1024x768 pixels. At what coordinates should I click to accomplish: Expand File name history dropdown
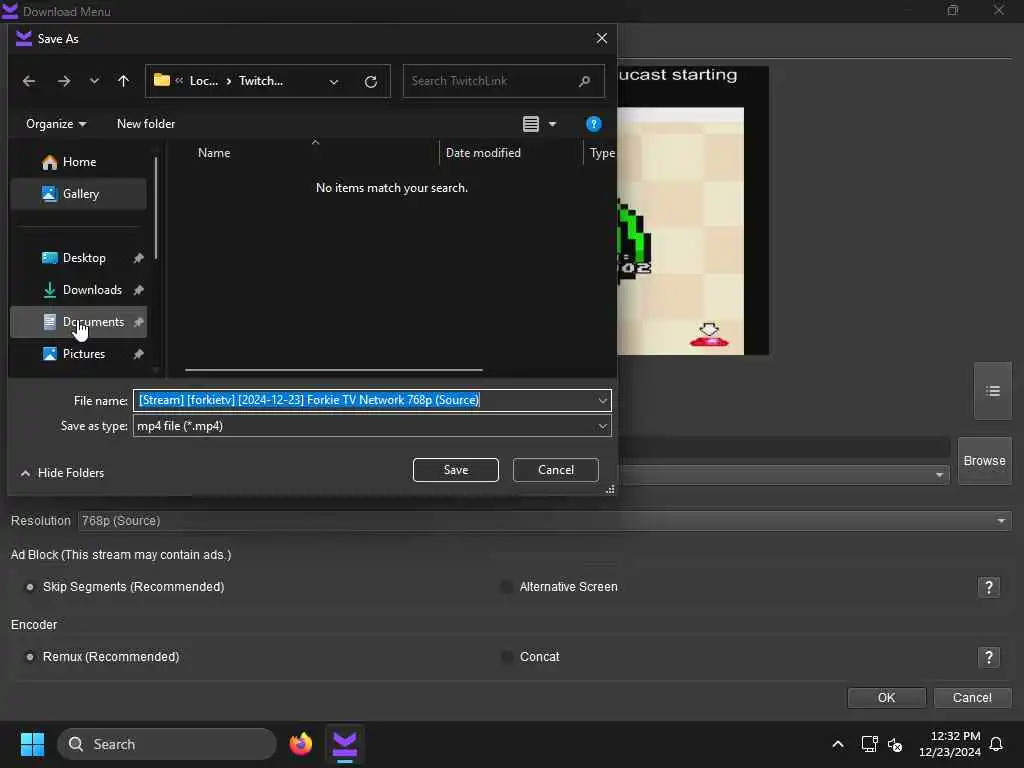tap(602, 400)
